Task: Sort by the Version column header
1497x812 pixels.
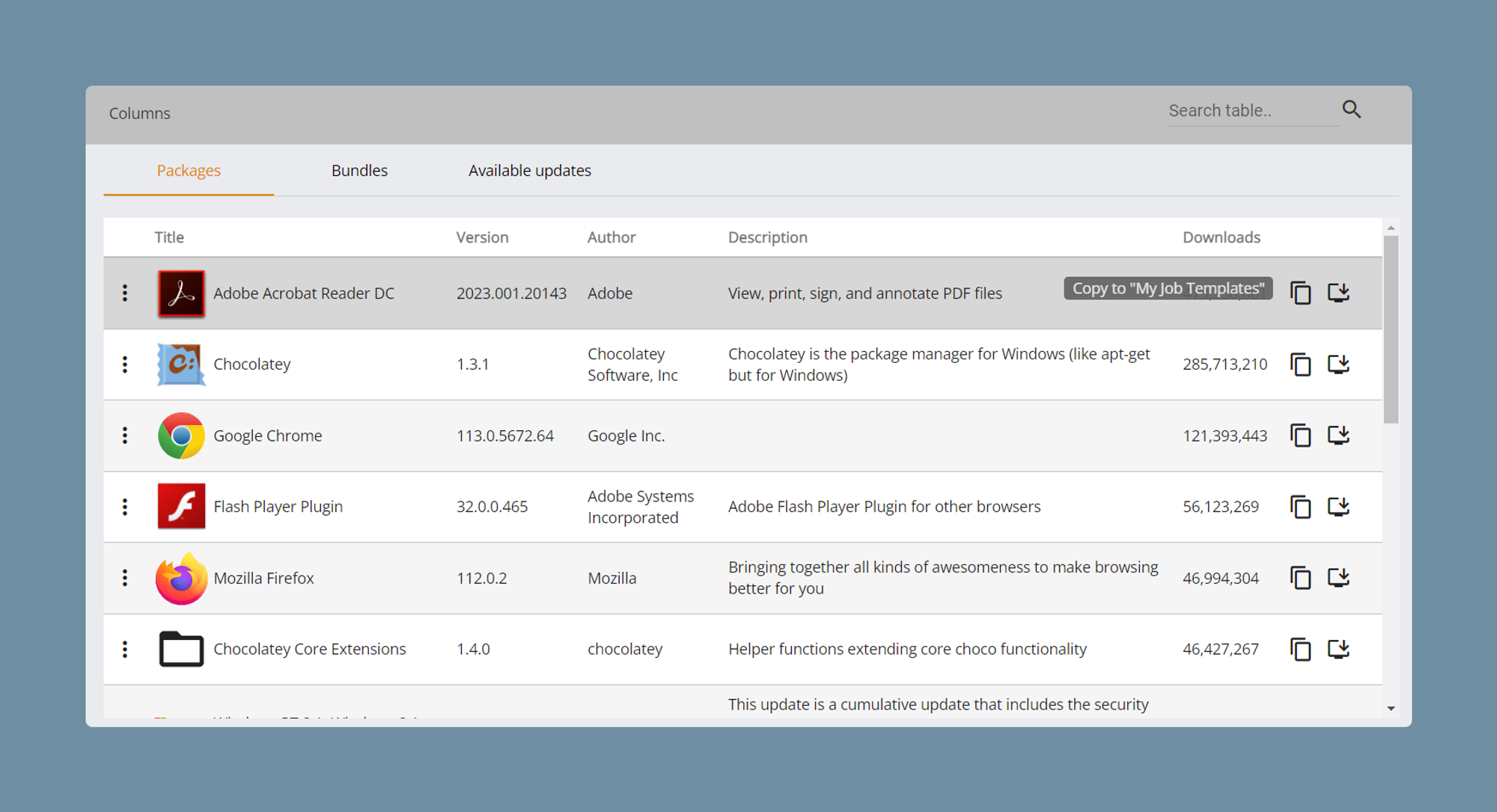Action: tap(482, 237)
